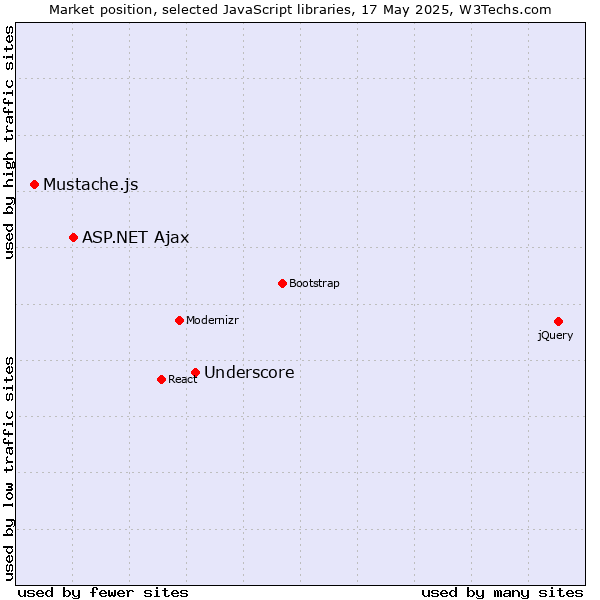Viewport: 600px width, 600px height.
Task: Click the Underscore label text
Action: [249, 372]
